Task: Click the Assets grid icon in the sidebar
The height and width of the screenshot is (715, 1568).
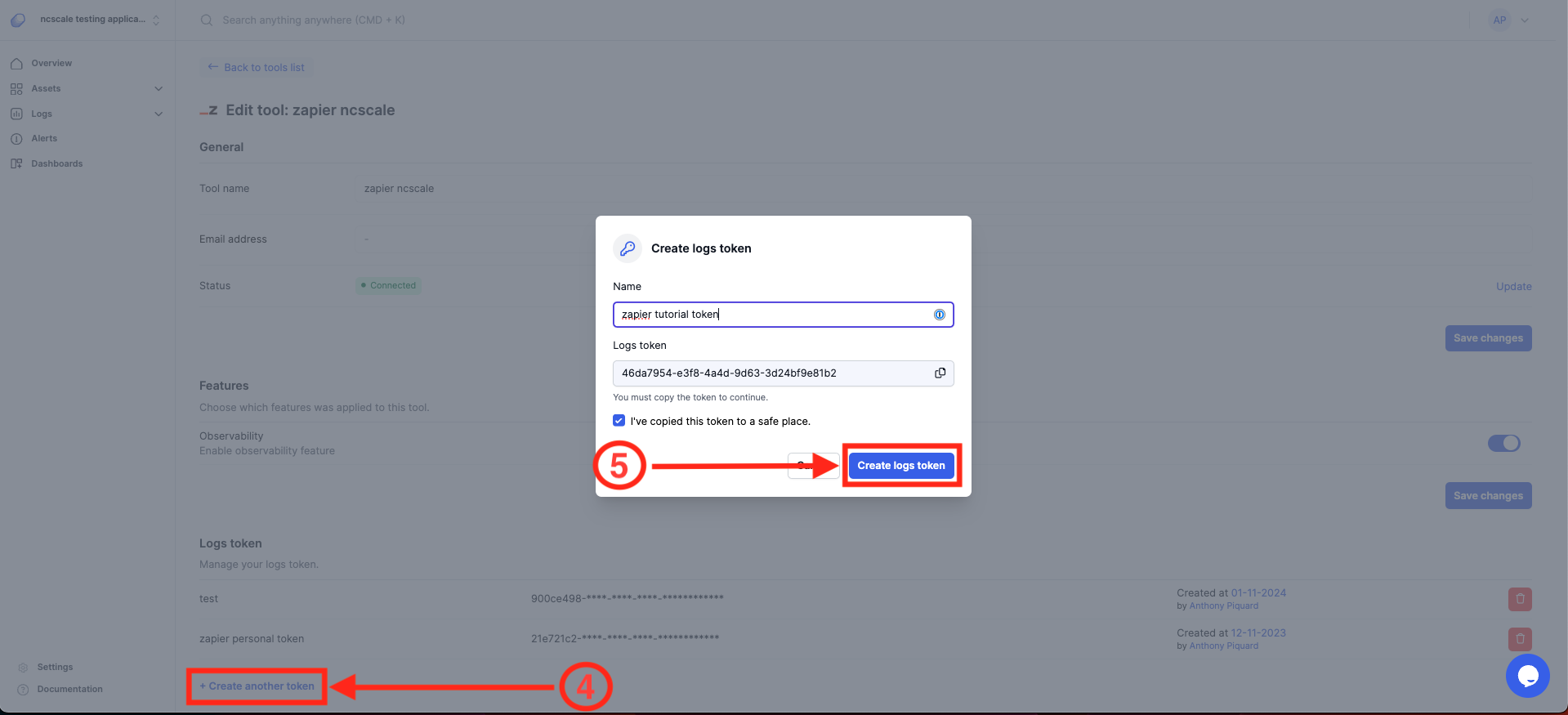Action: tap(16, 88)
